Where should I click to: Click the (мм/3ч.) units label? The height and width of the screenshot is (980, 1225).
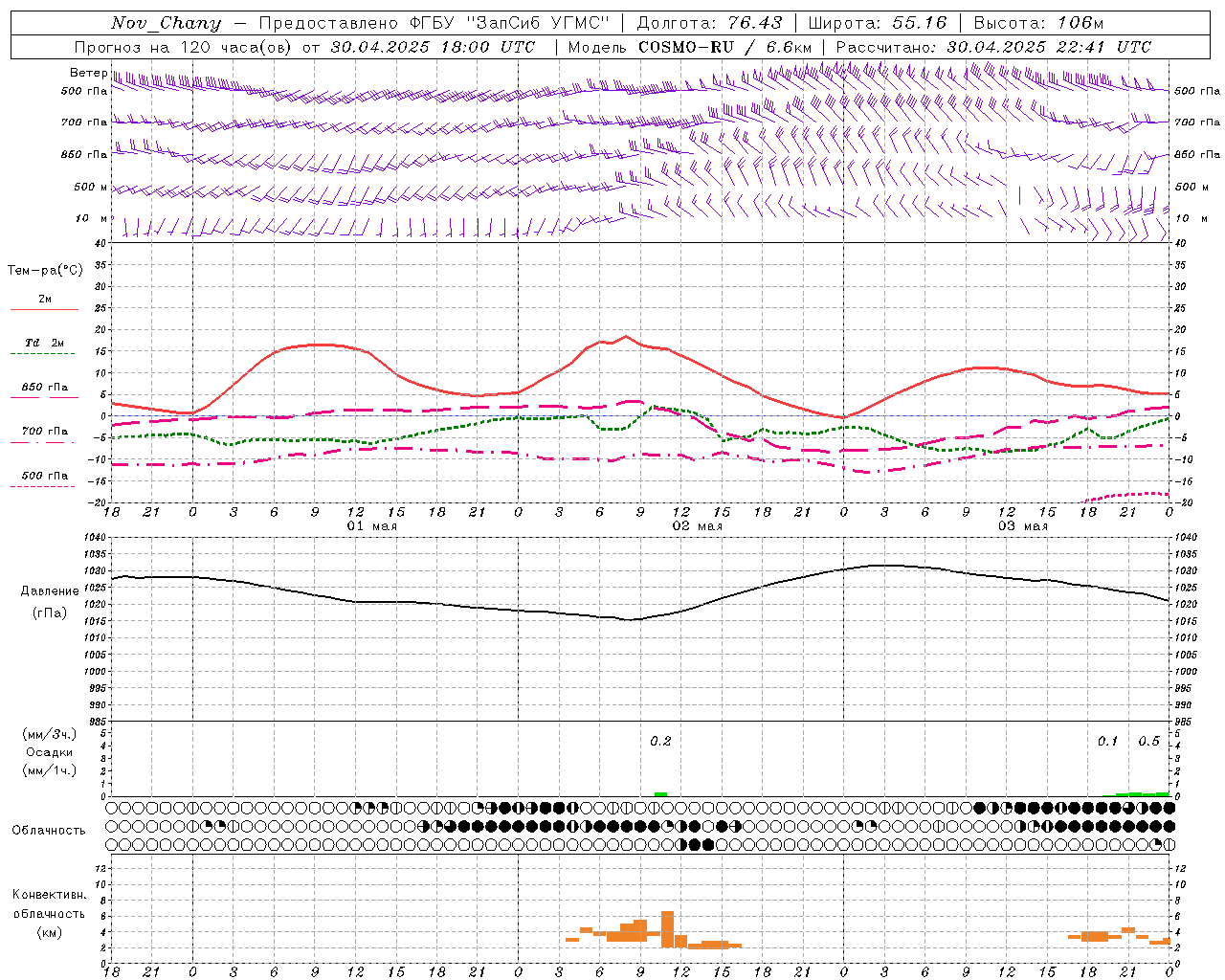pyautogui.click(x=49, y=734)
